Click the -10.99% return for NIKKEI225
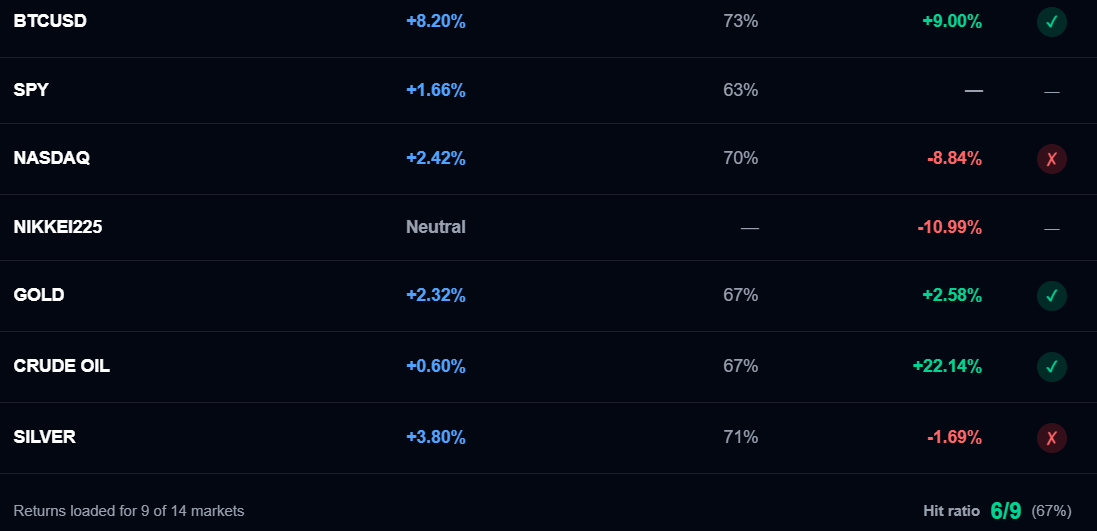1097x531 pixels. pyautogui.click(x=949, y=227)
